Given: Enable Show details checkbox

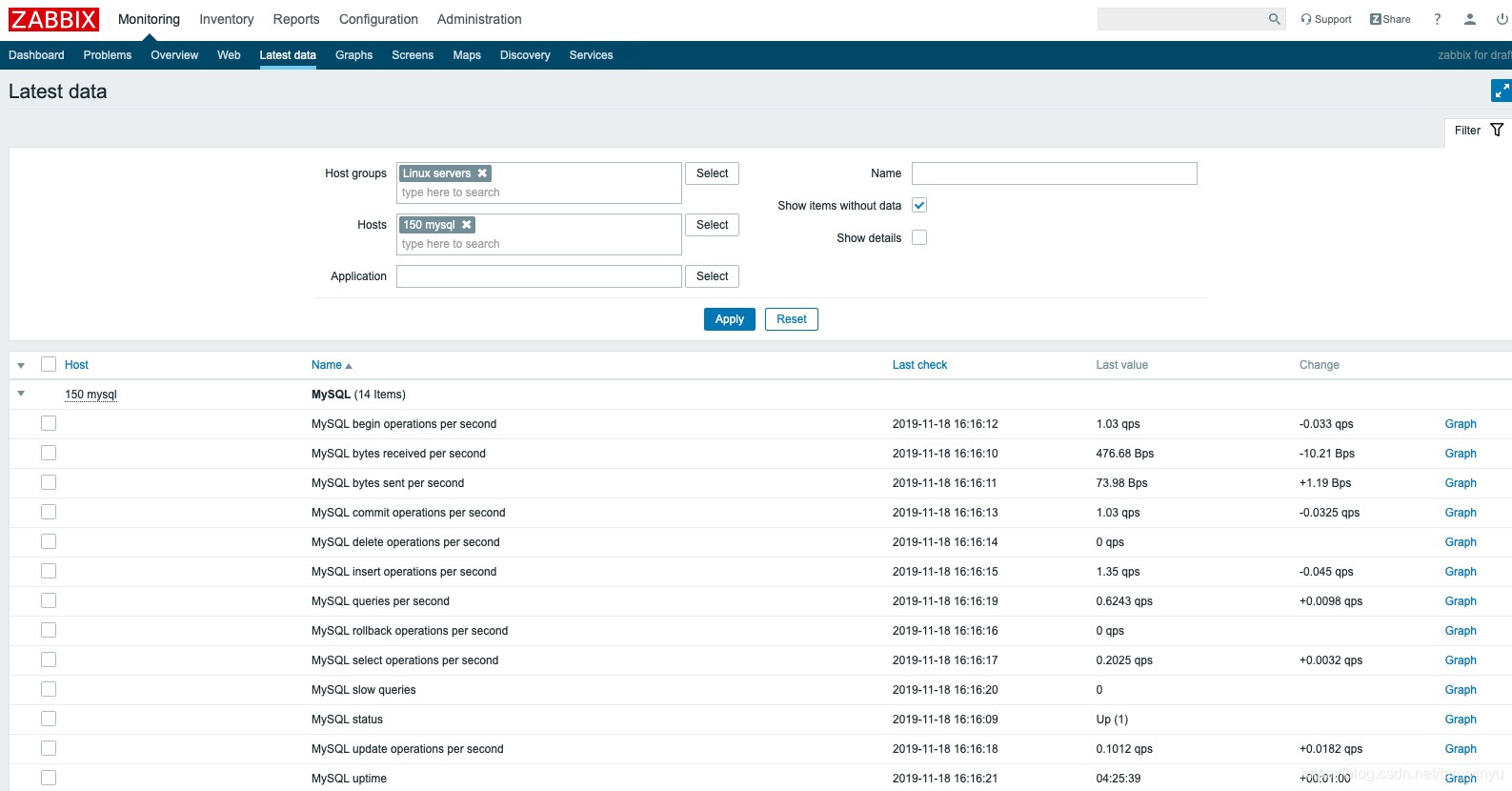Looking at the screenshot, I should click(919, 237).
